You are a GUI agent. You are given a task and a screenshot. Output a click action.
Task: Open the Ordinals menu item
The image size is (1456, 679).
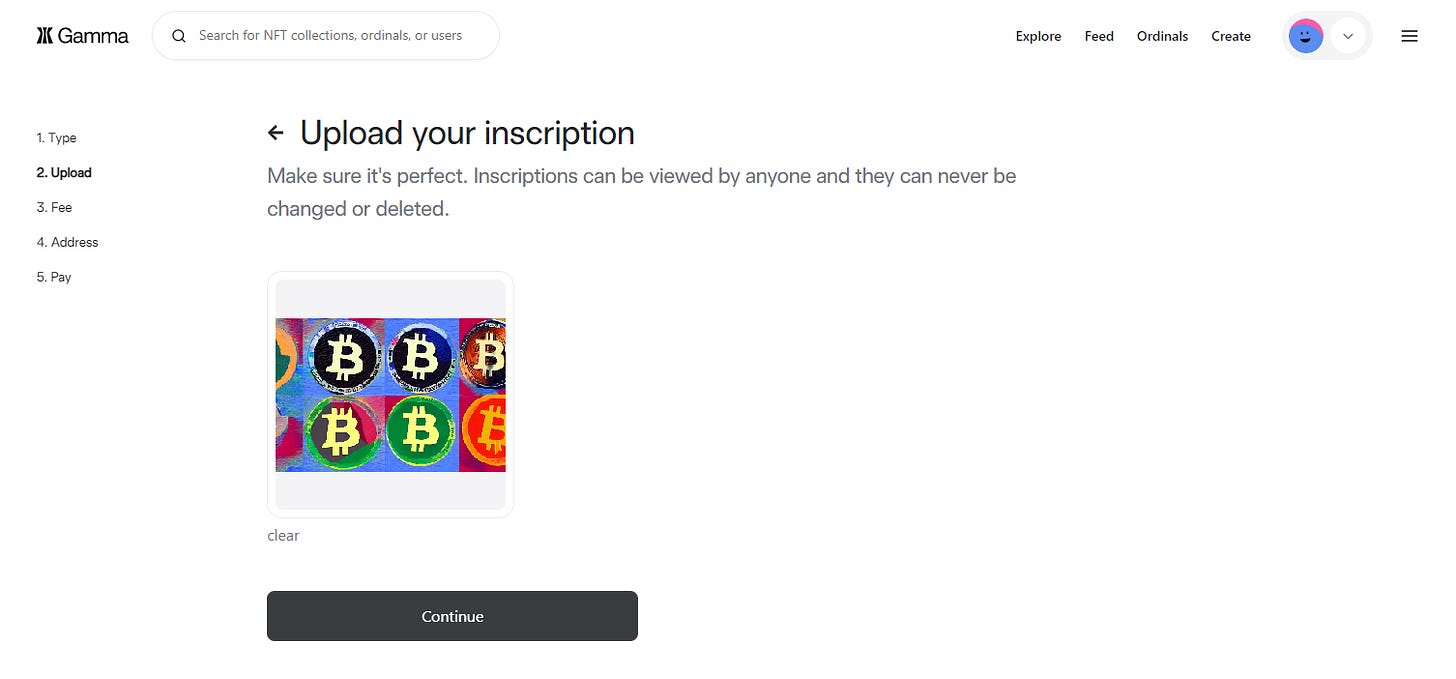point(1162,36)
